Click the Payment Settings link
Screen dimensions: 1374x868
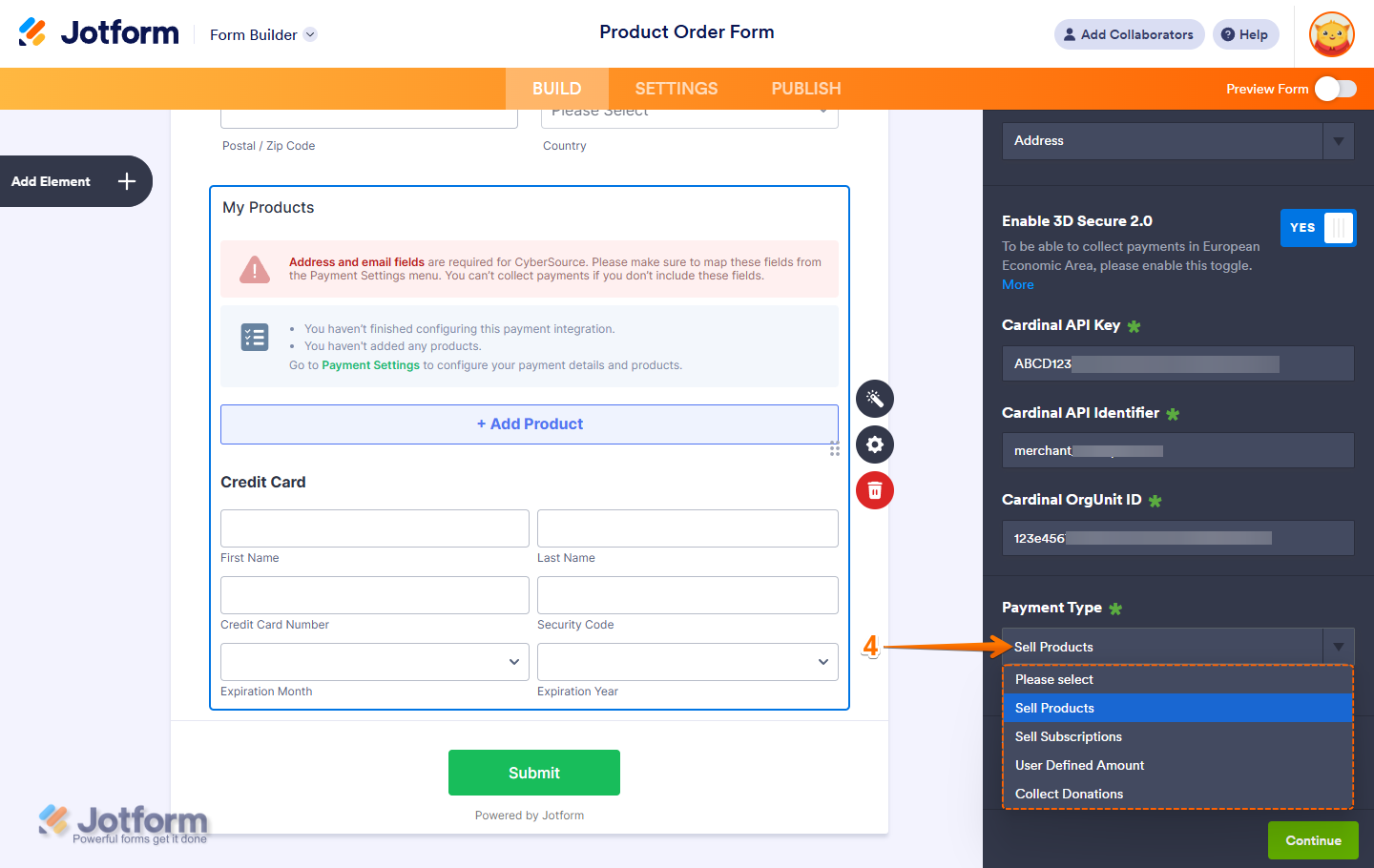coord(370,365)
